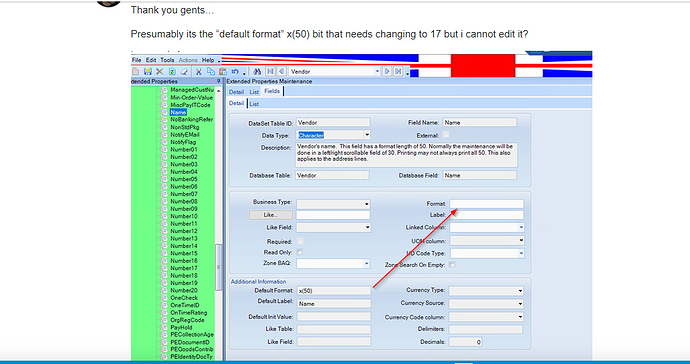690x364 pixels.
Task: Click the Delete (X) toolbar icon
Action: pos(160,71)
